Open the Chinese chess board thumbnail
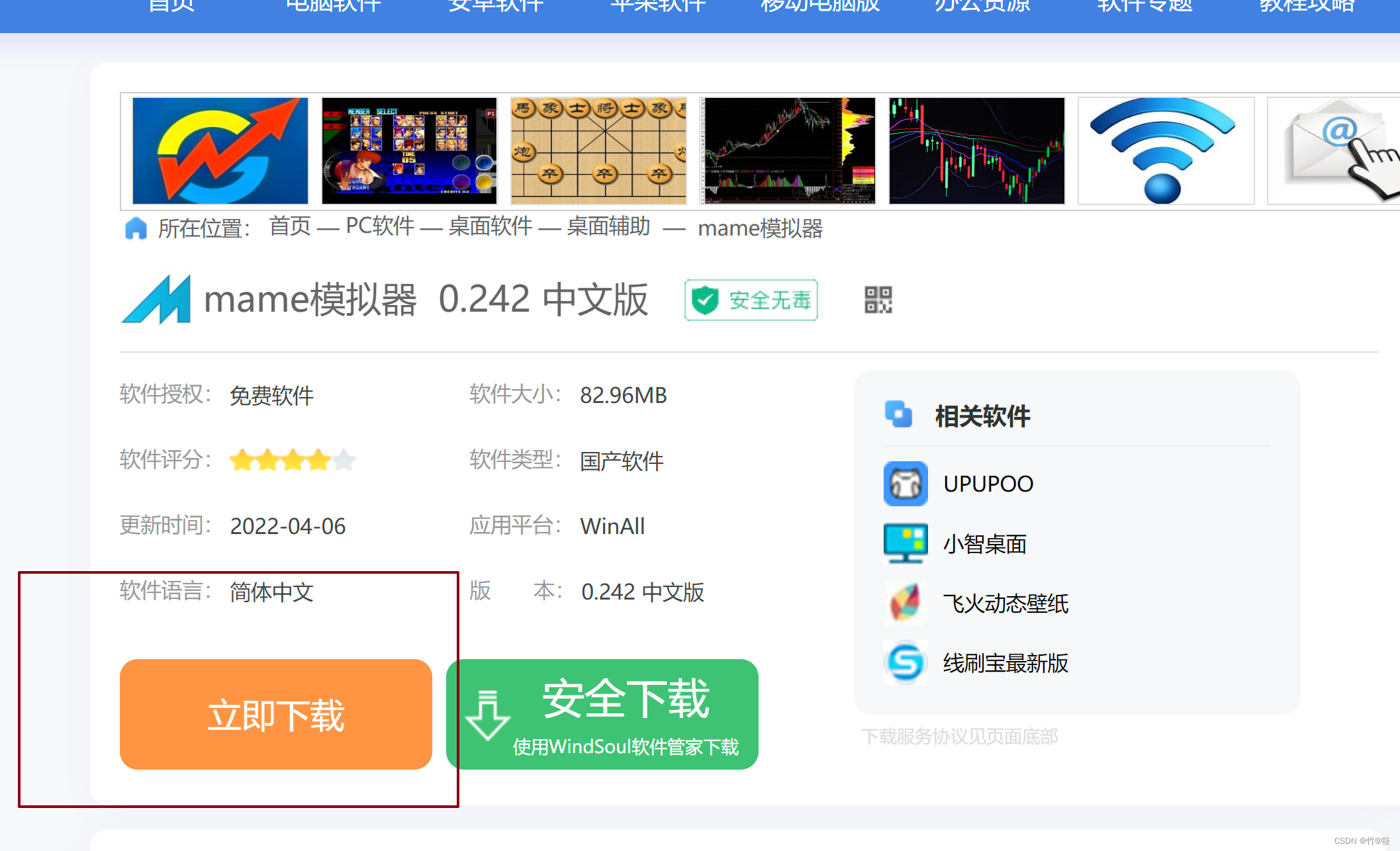 (598, 151)
